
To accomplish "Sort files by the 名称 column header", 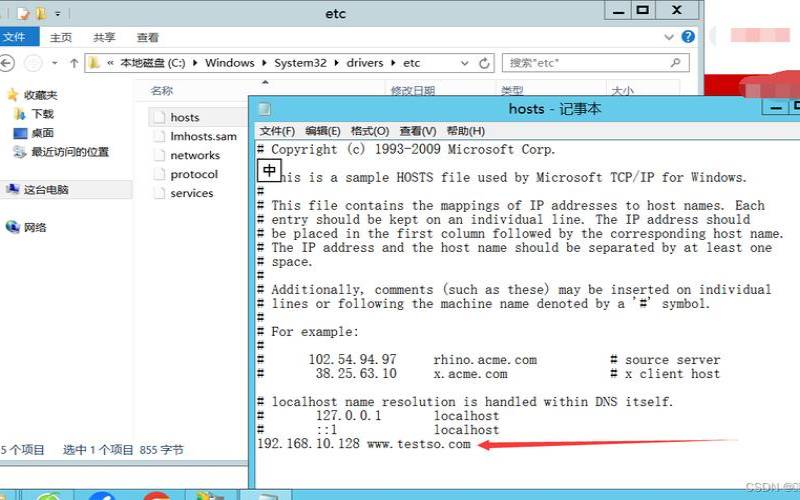I will point(162,91).
